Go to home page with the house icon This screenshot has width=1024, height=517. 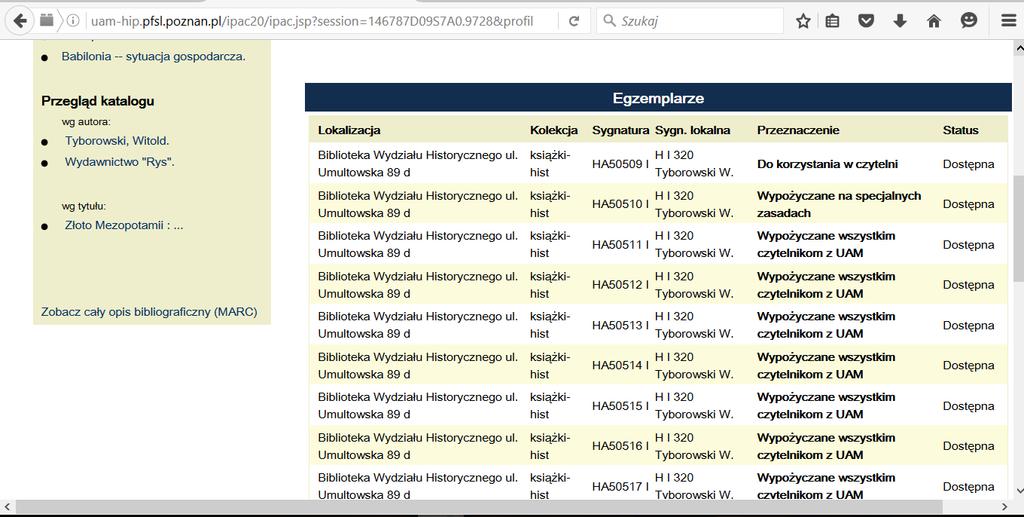[934, 21]
